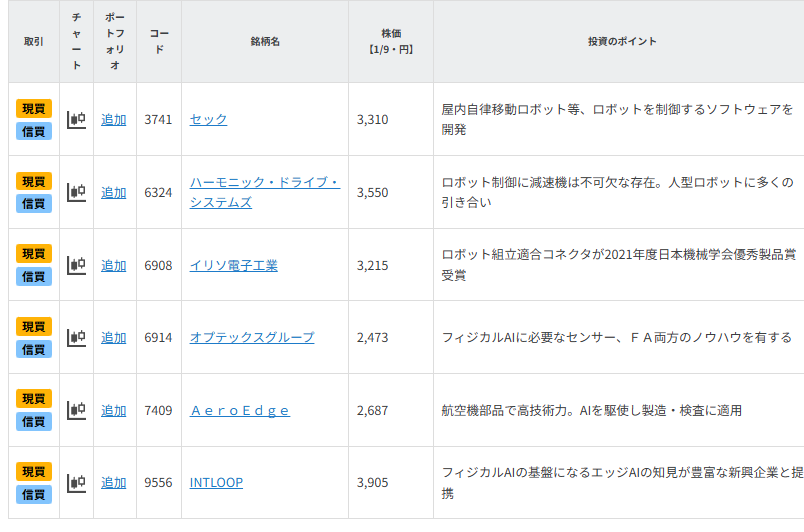This screenshot has height=532, width=804.
Task: Click 信買 button for セック
Action: [34, 131]
